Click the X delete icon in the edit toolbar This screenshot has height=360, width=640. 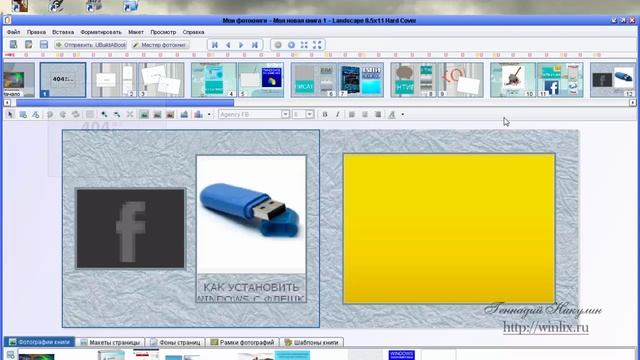(130, 115)
